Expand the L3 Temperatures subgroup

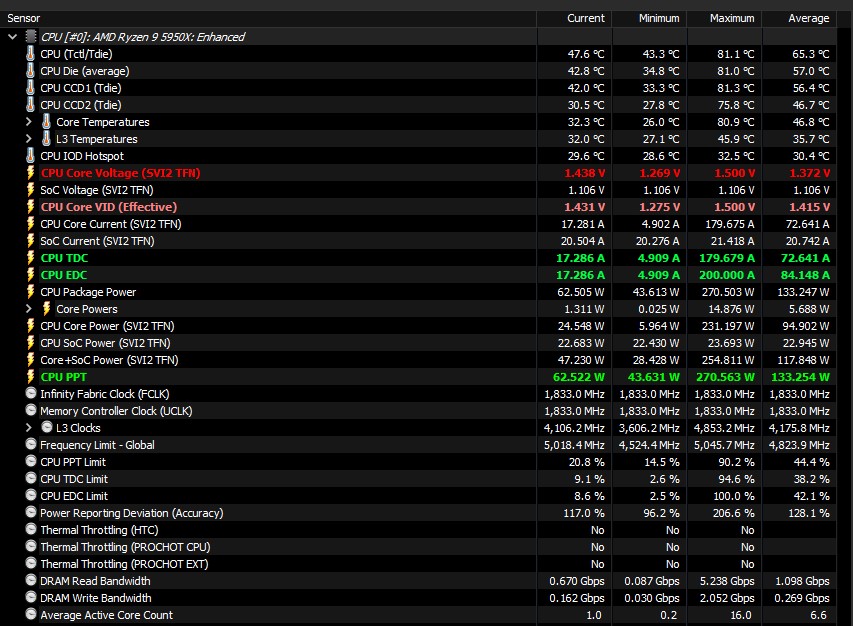(29, 139)
